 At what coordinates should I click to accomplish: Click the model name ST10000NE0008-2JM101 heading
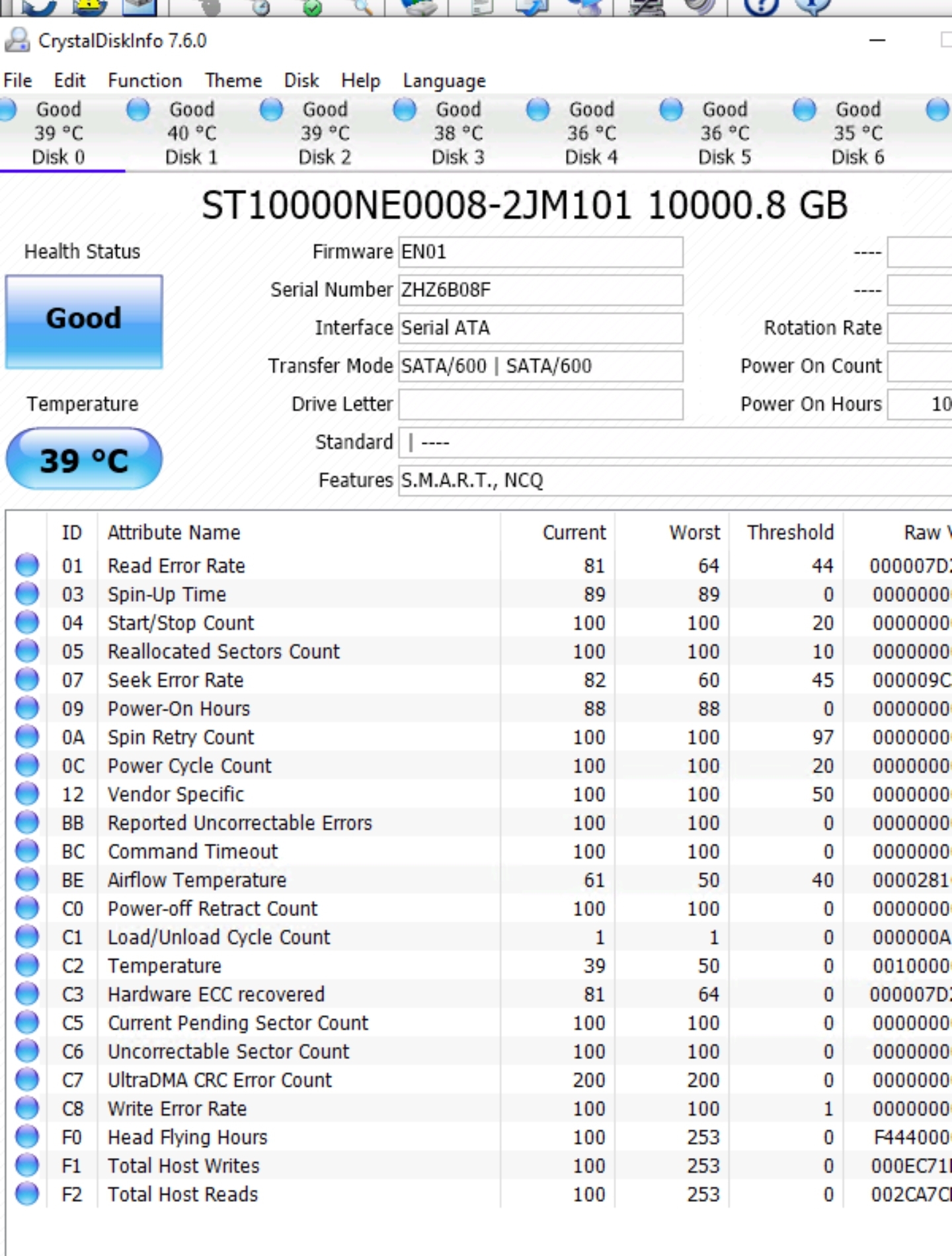click(x=416, y=205)
